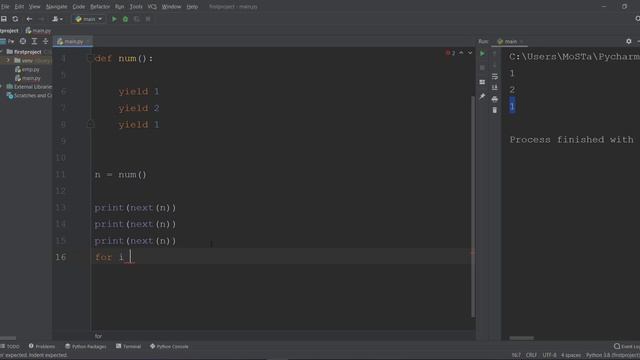Open the Tools menu
Screen dimensions: 640x360
pos(136,7)
